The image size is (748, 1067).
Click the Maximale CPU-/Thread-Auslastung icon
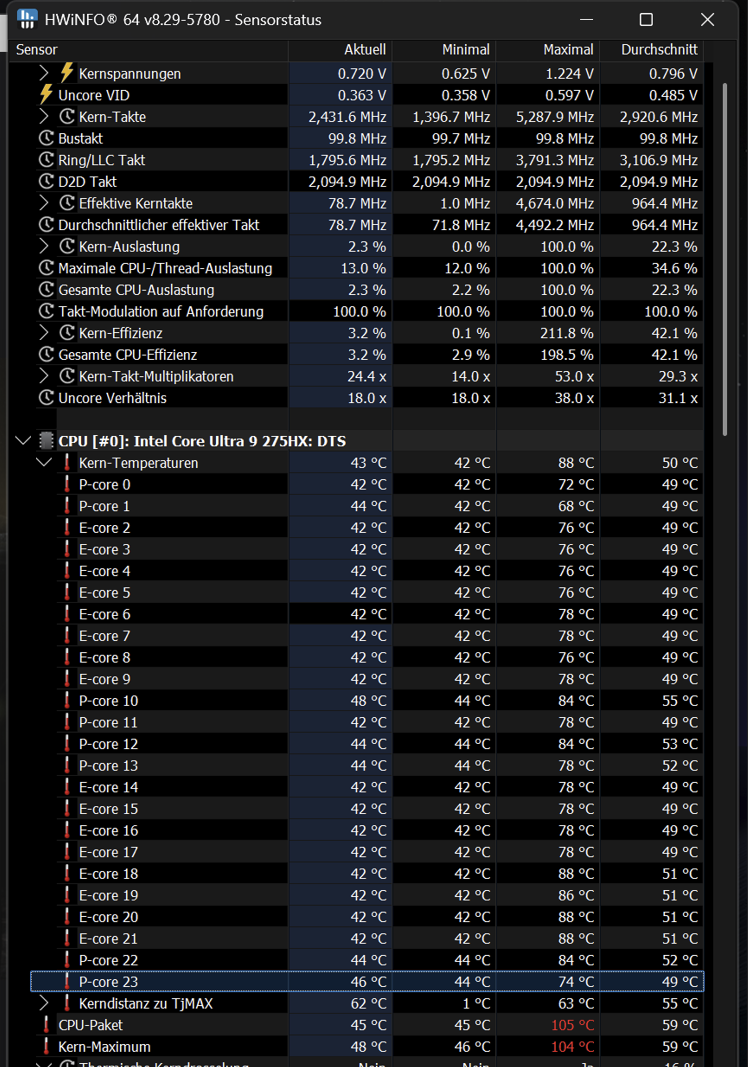46,268
